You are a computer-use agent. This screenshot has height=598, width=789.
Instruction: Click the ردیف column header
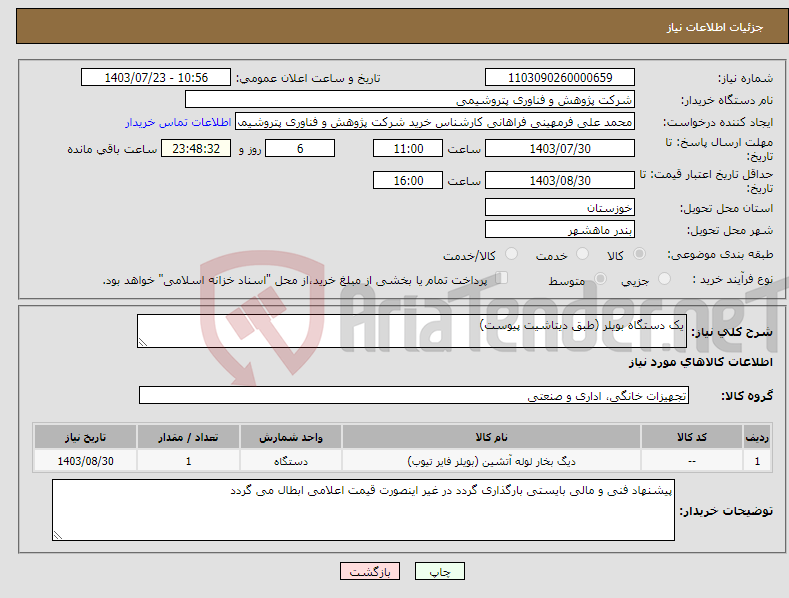pyautogui.click(x=757, y=437)
